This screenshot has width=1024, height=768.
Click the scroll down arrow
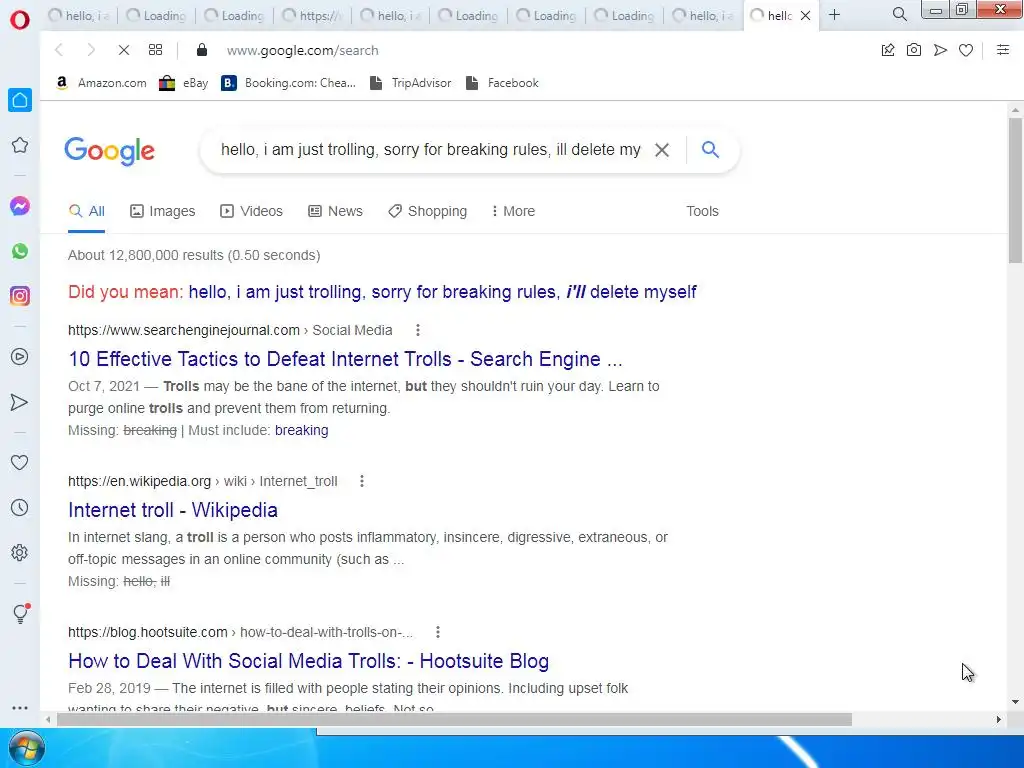(1015, 702)
